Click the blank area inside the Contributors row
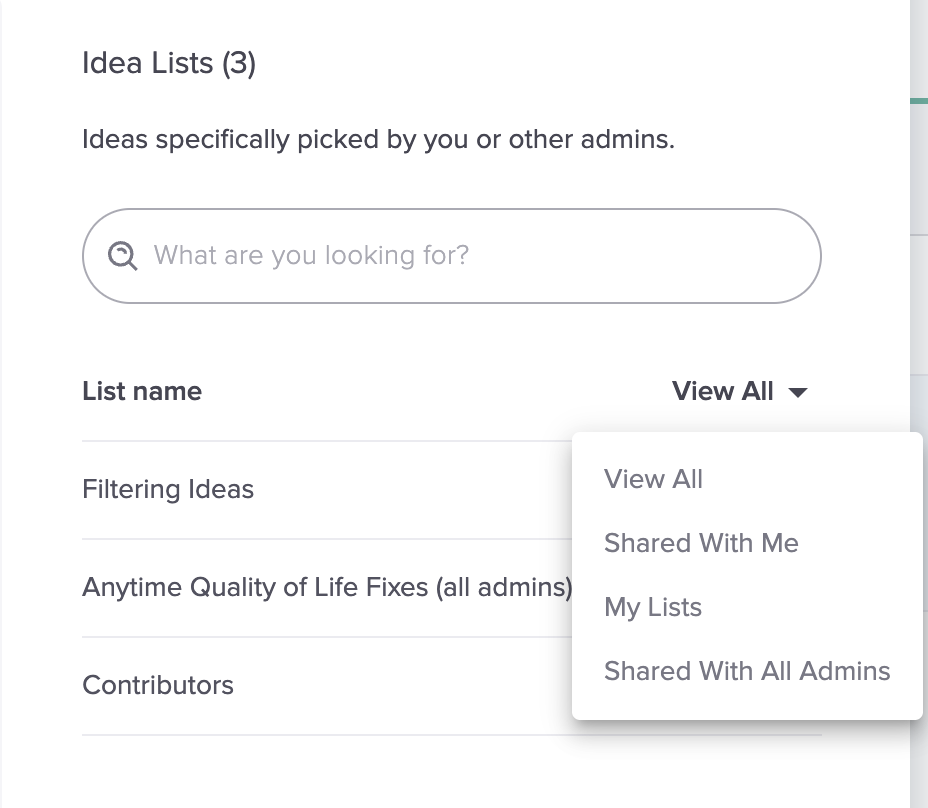This screenshot has height=808, width=928. (402, 685)
